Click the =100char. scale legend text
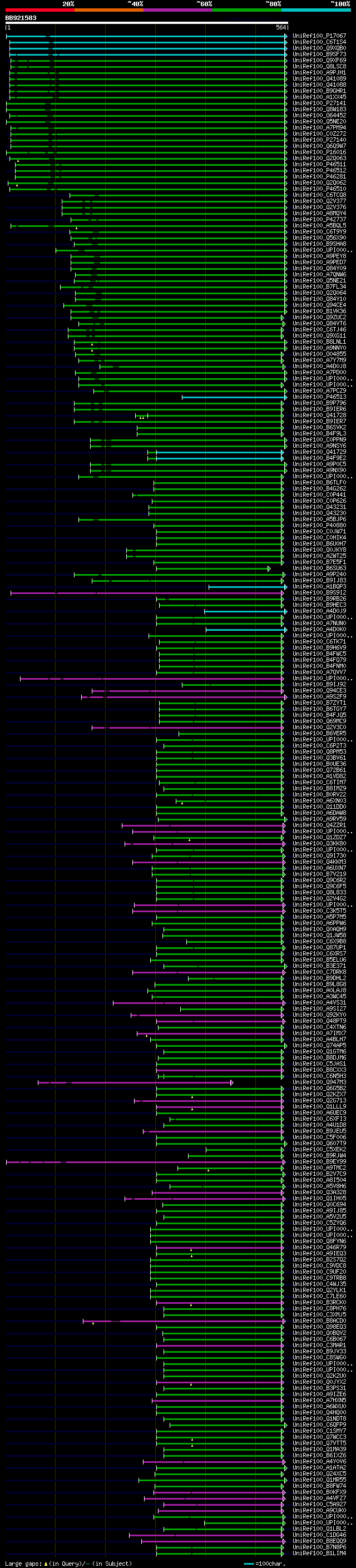 coord(270,1564)
